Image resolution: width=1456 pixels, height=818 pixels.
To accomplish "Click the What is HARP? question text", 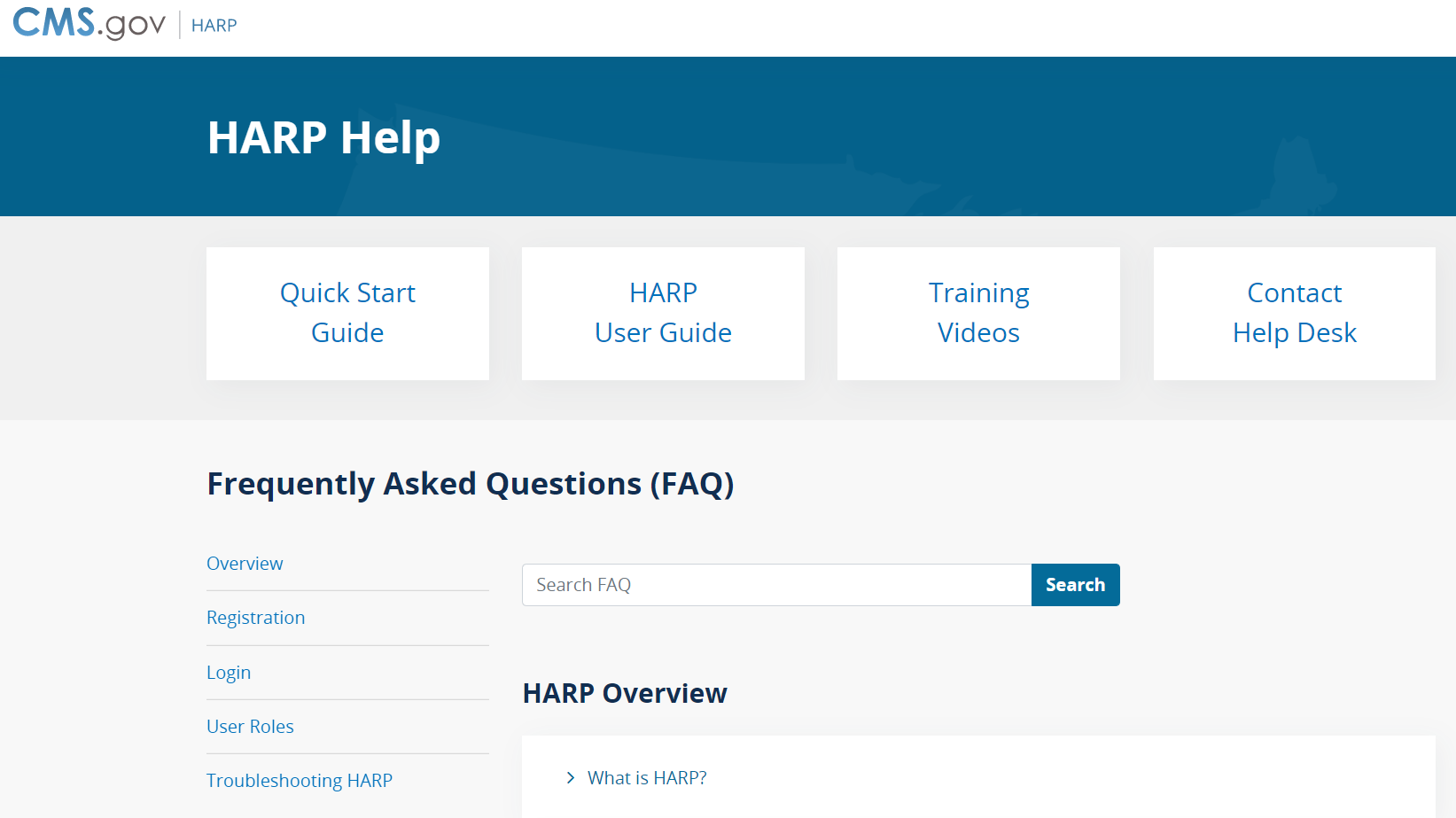I will [x=647, y=778].
